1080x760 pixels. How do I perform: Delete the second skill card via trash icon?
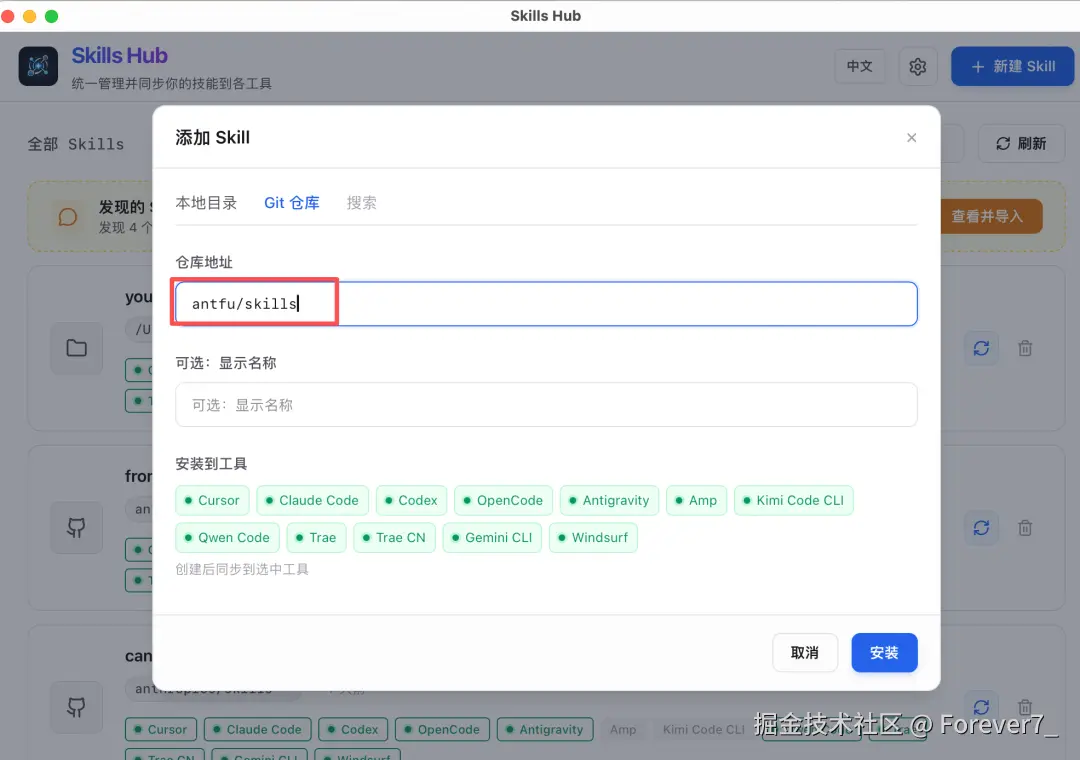pyautogui.click(x=1025, y=528)
